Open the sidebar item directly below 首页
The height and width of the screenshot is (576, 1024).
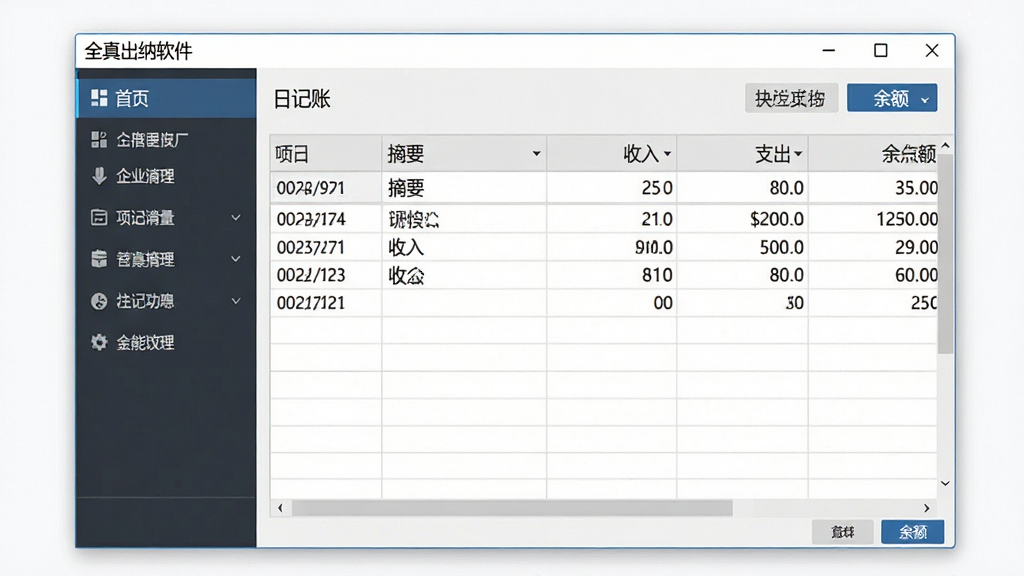click(x=167, y=139)
